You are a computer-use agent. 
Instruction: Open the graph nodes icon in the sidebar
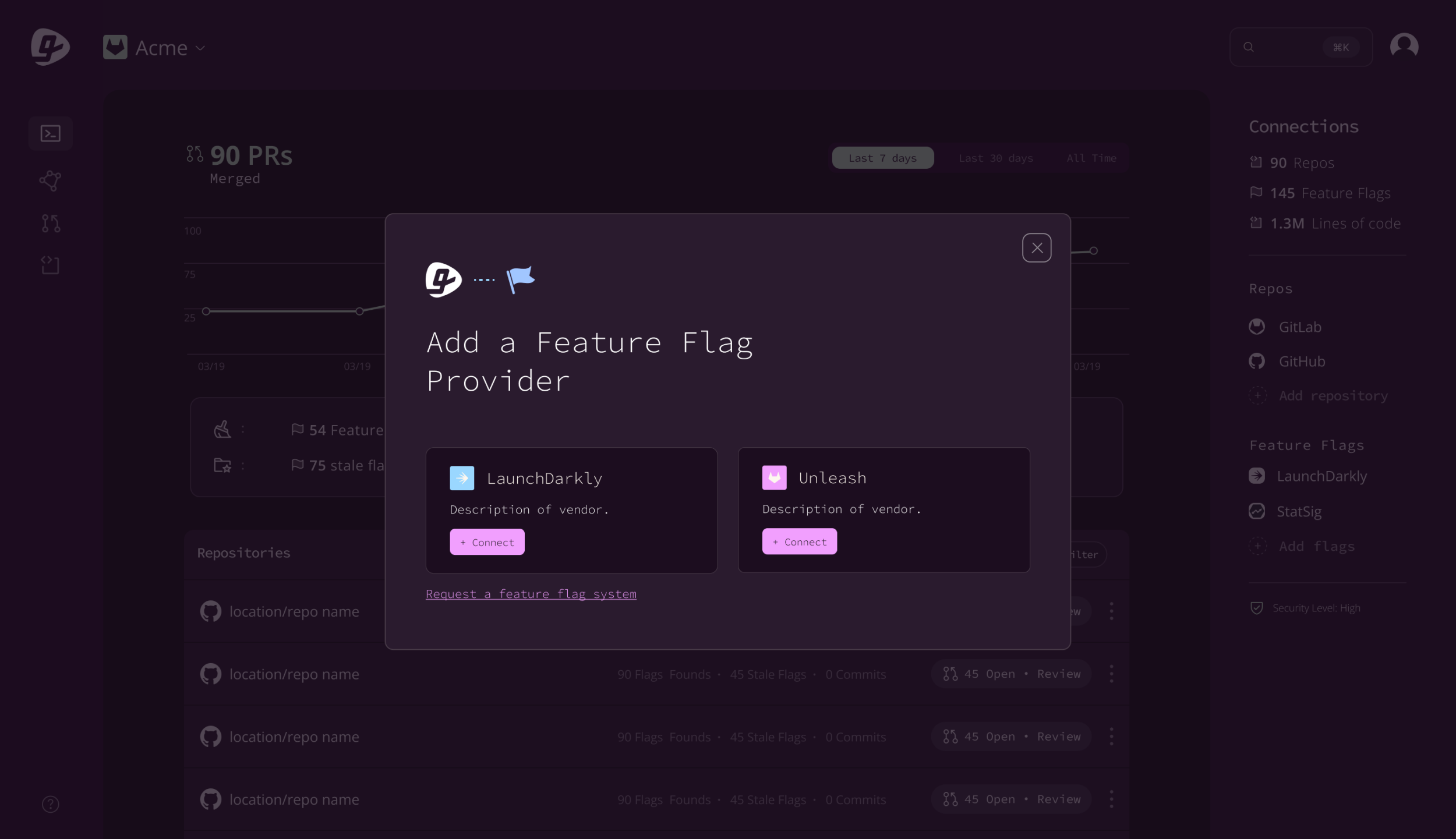(x=50, y=181)
